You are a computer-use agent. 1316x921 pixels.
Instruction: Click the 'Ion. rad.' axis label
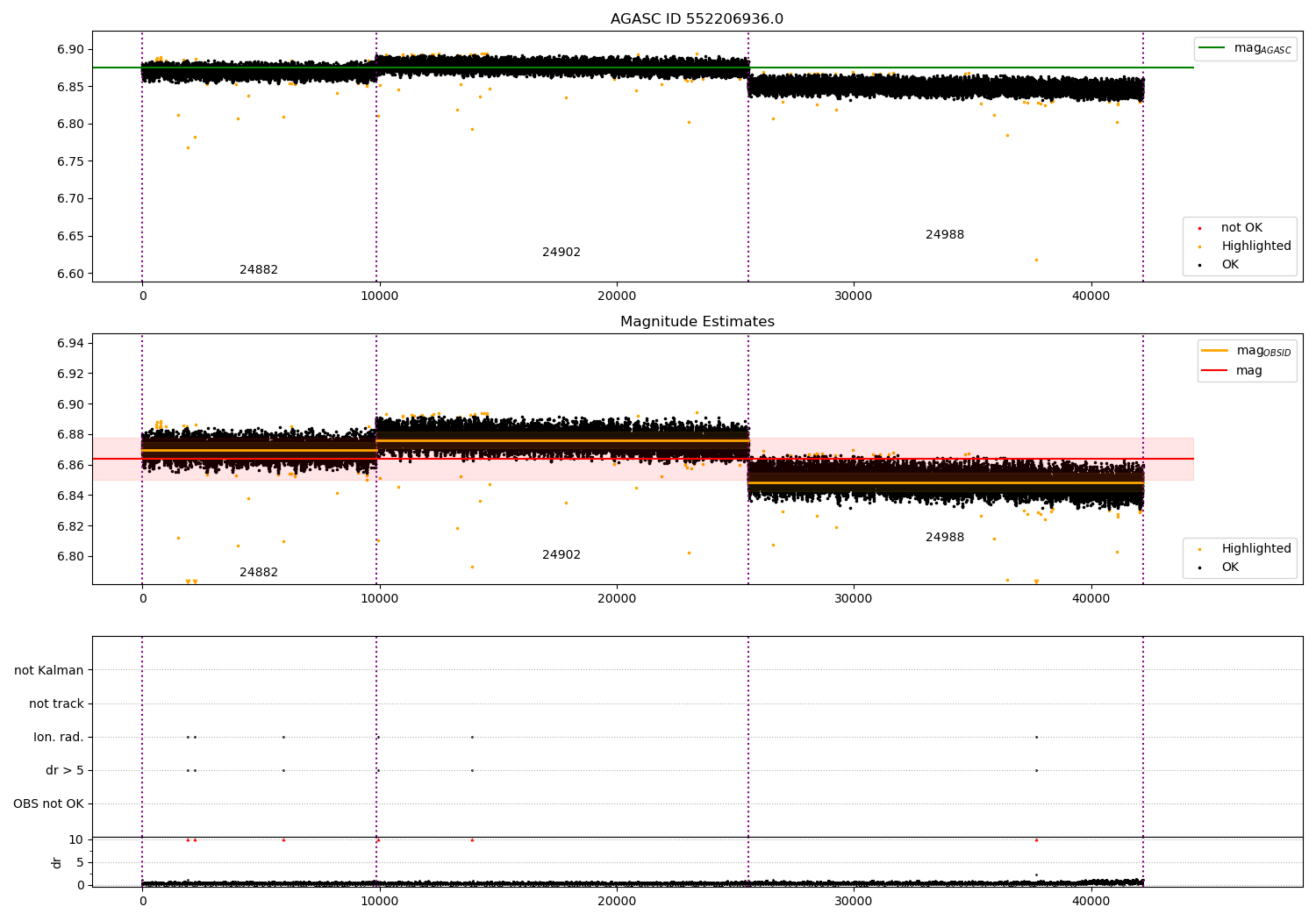[59, 737]
